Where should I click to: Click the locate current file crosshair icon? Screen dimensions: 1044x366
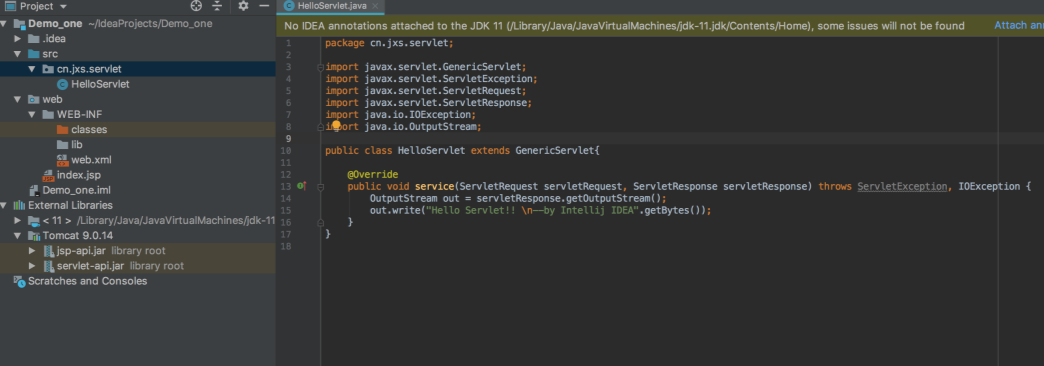pos(196,6)
